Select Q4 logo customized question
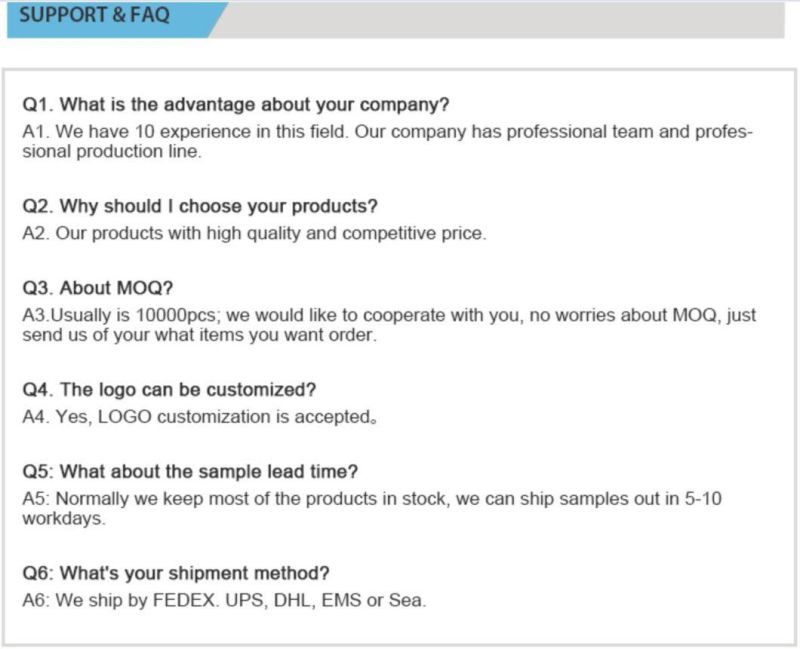Viewport: 800px width, 649px height. point(169,390)
